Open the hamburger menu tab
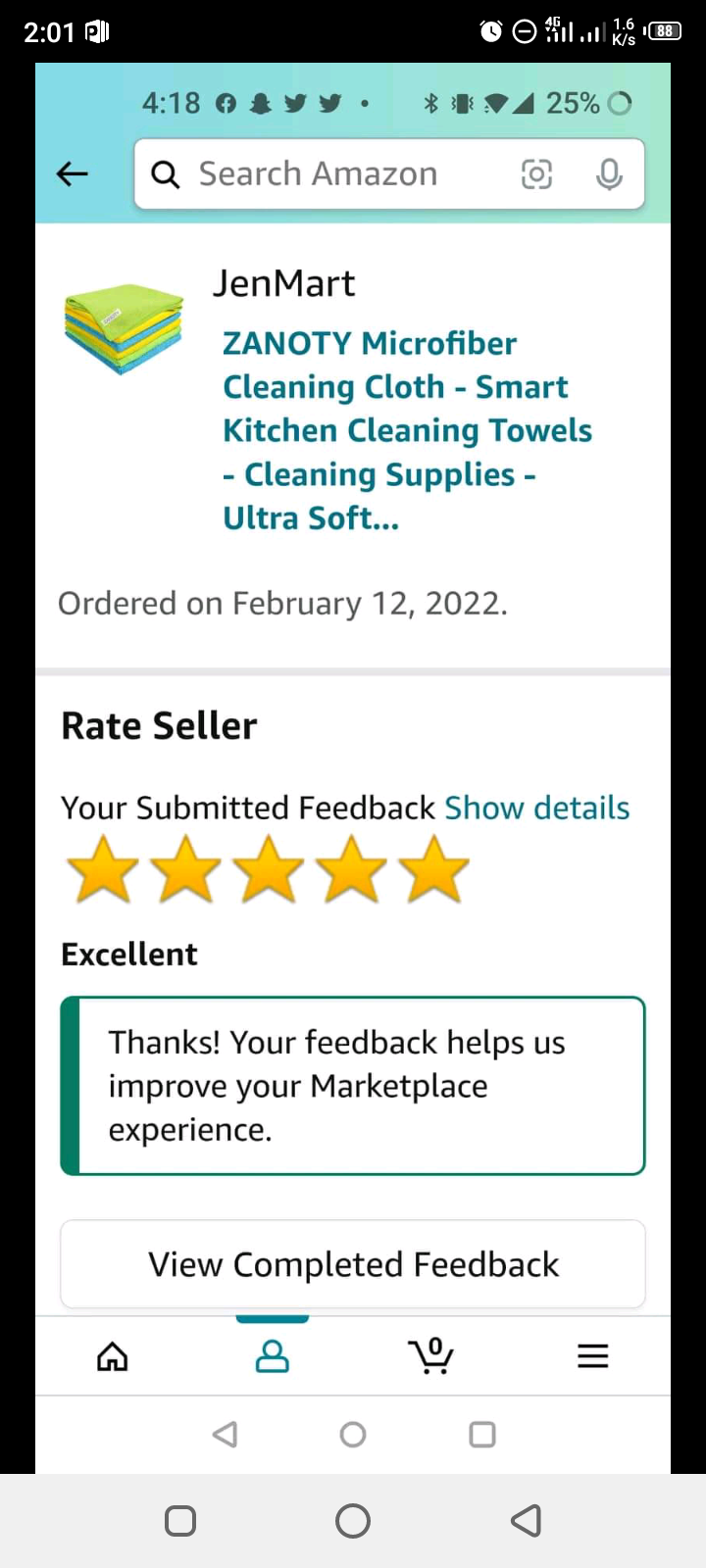 pyautogui.click(x=592, y=1356)
